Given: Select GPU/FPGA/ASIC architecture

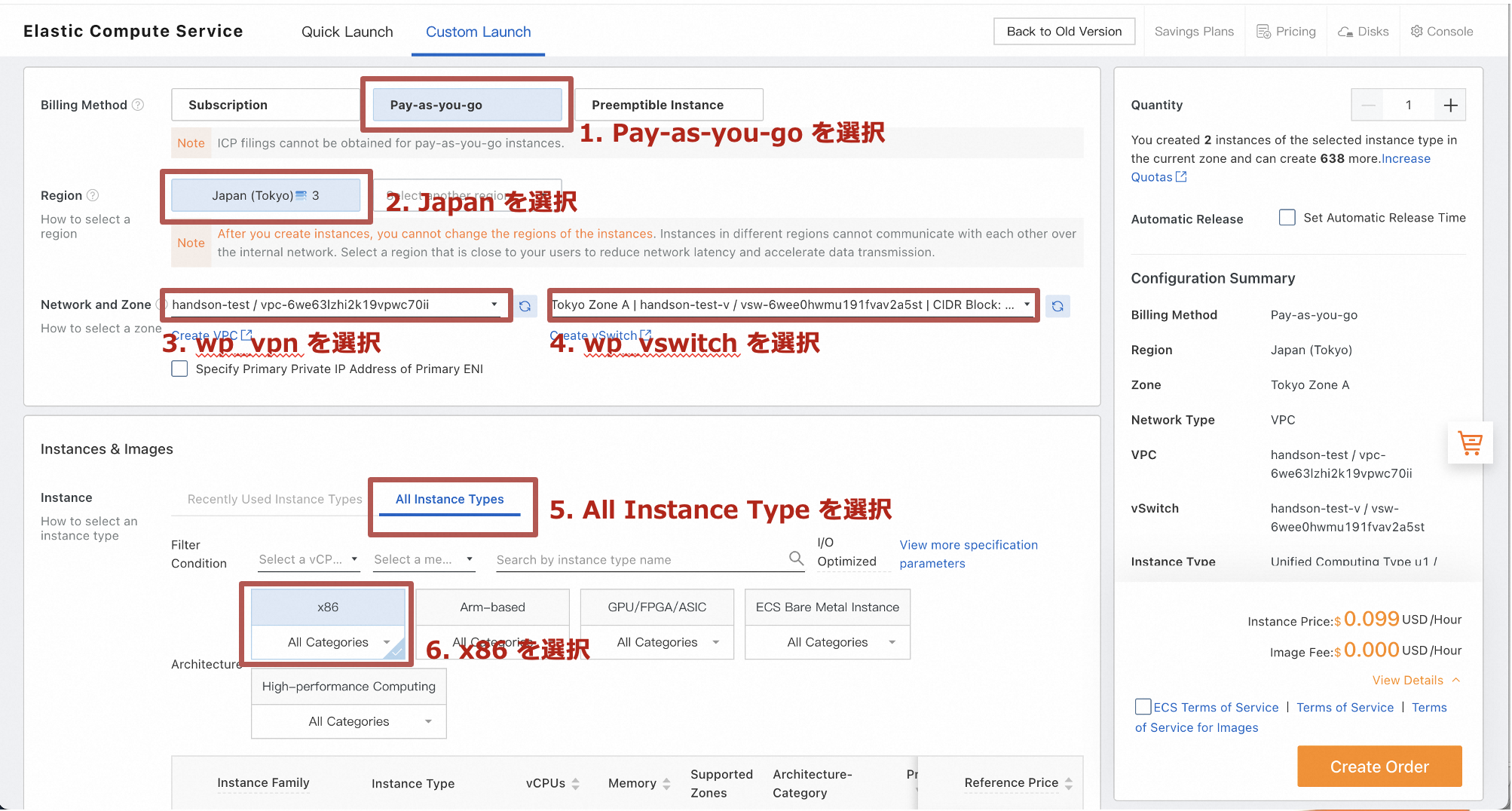Looking at the screenshot, I should click(x=657, y=607).
